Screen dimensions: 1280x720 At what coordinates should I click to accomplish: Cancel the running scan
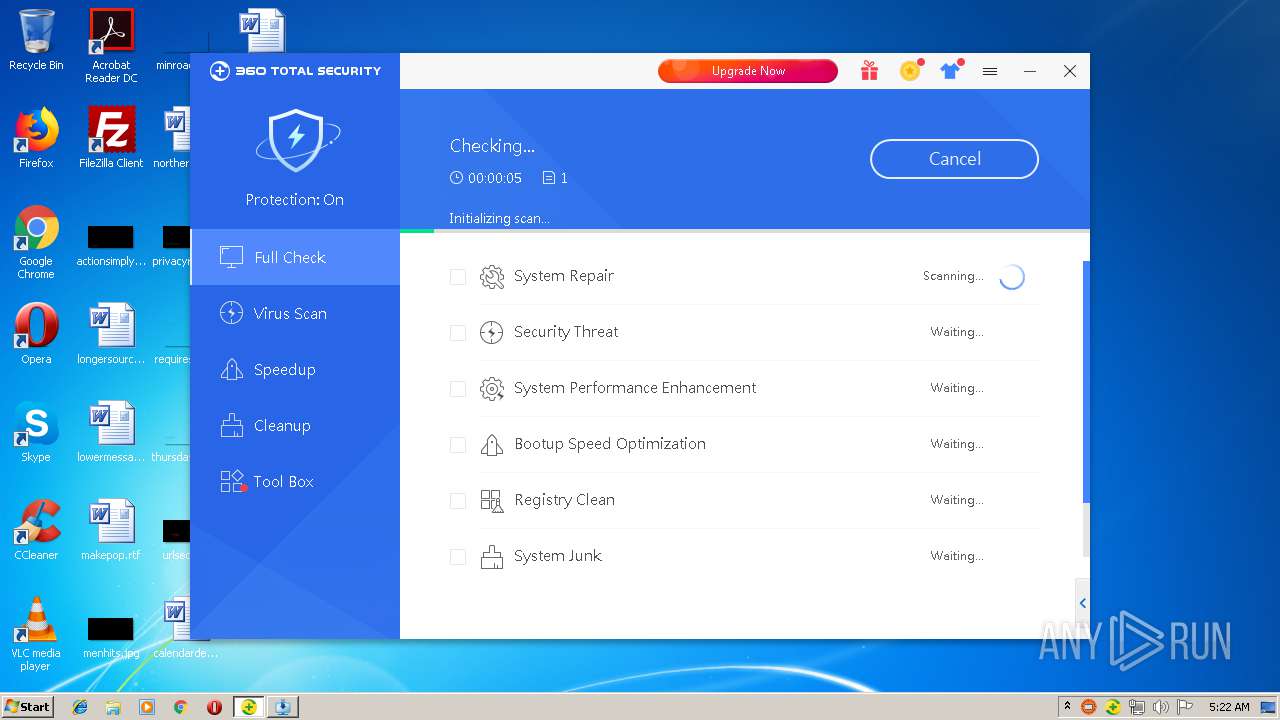[954, 159]
